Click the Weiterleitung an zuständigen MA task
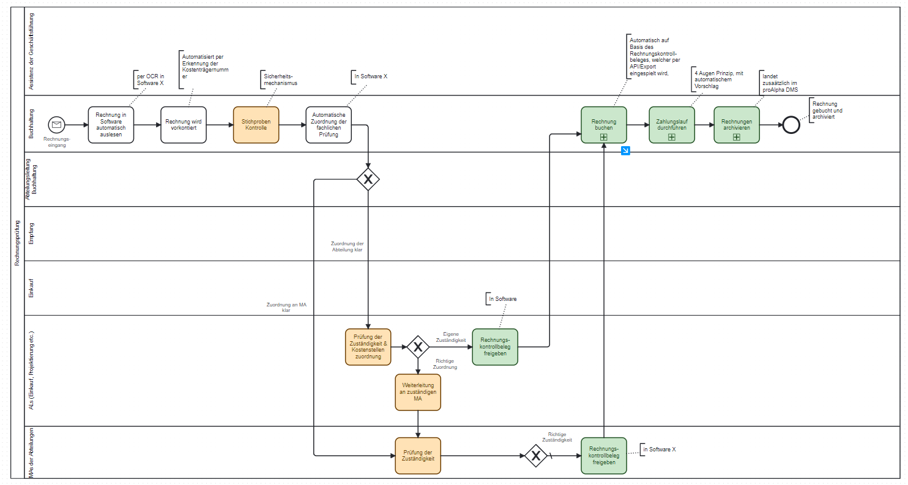This screenshot has height=485, width=908. pos(417,392)
